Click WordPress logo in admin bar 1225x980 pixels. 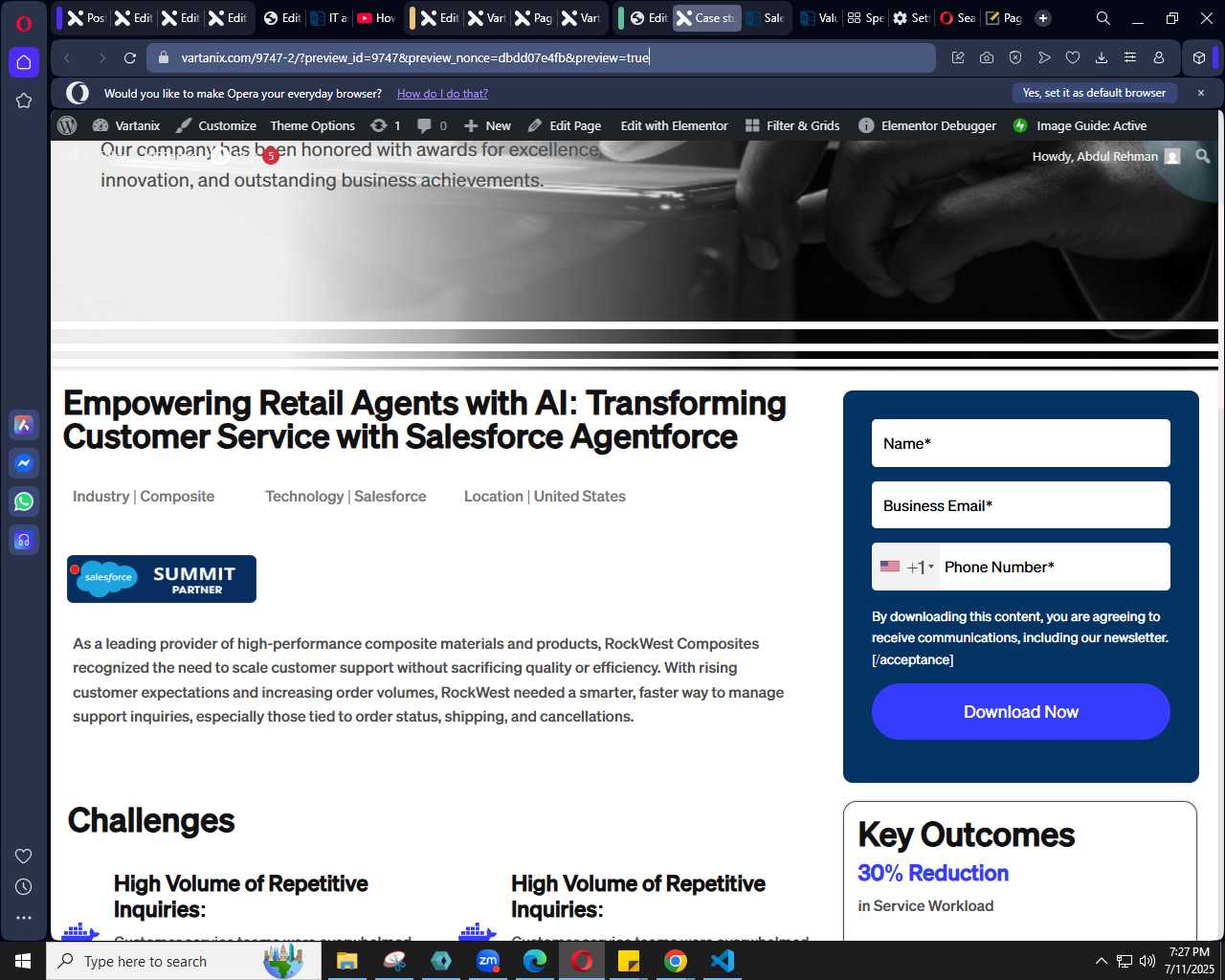pyautogui.click(x=67, y=125)
